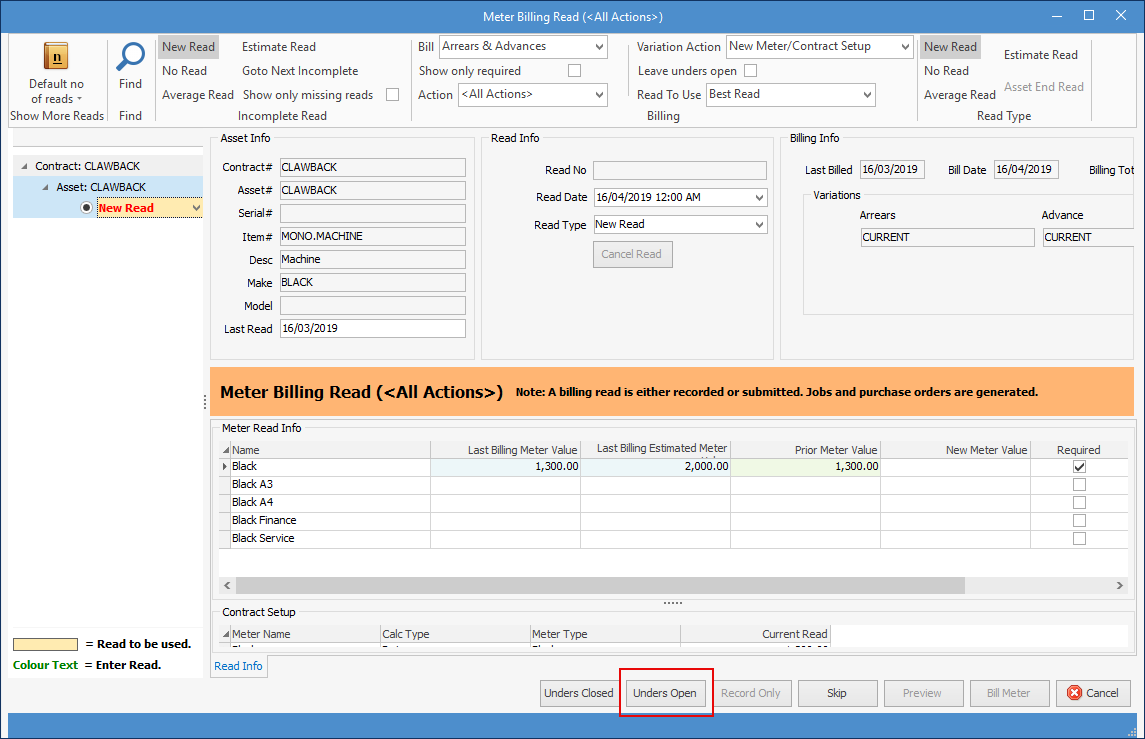Image resolution: width=1145 pixels, height=739 pixels.
Task: Open the New Read tree item dropdown arrow
Action: [x=196, y=208]
